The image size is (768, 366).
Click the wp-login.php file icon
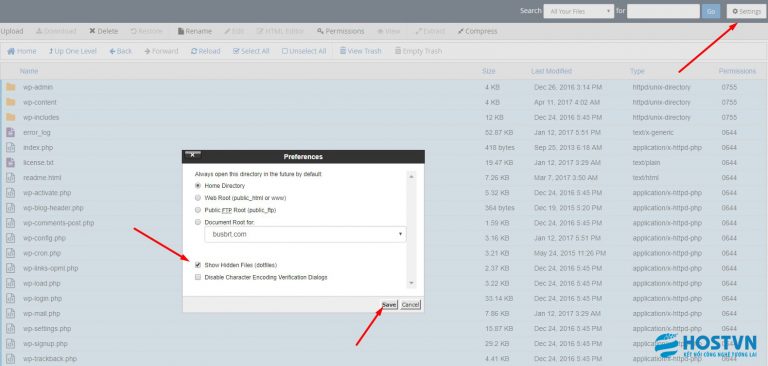[11, 298]
